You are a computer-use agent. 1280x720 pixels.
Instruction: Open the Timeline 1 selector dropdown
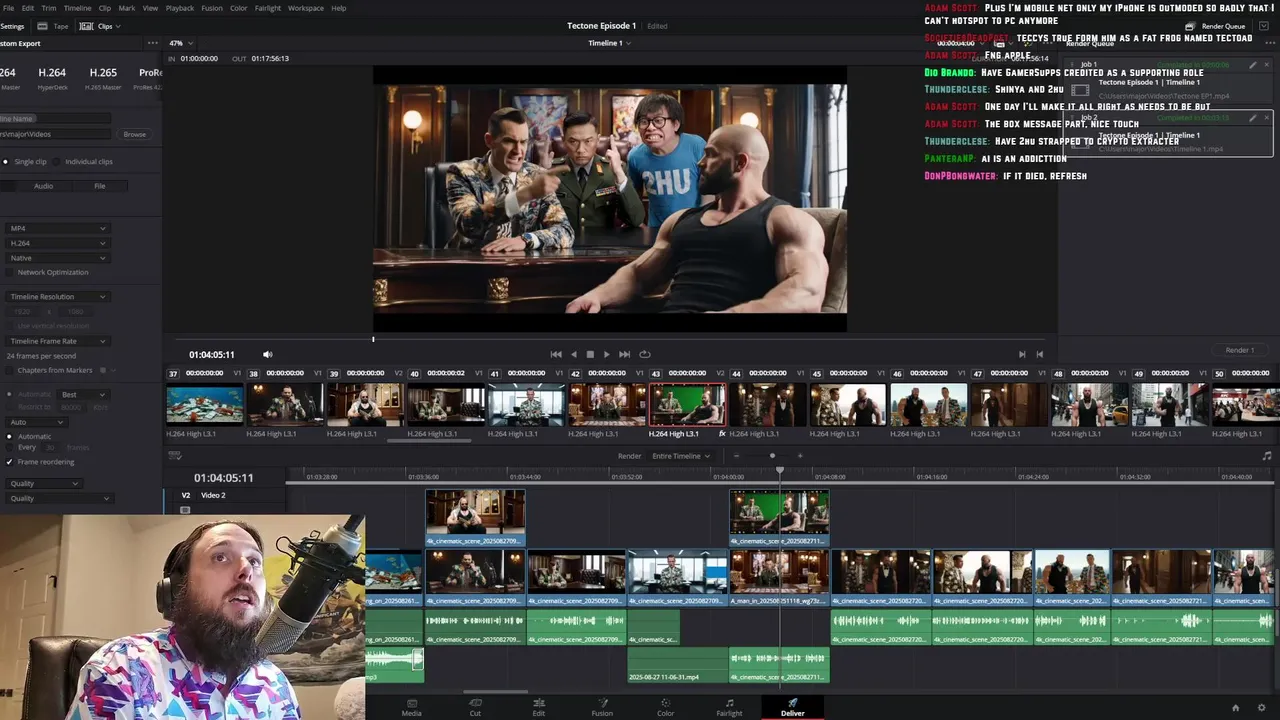tap(608, 43)
